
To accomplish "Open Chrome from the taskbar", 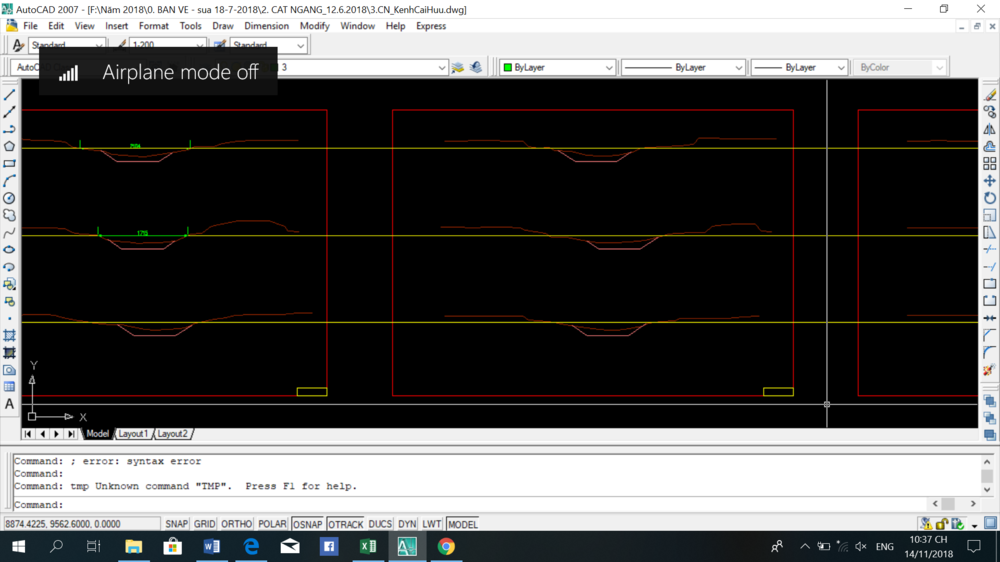I will (446, 547).
